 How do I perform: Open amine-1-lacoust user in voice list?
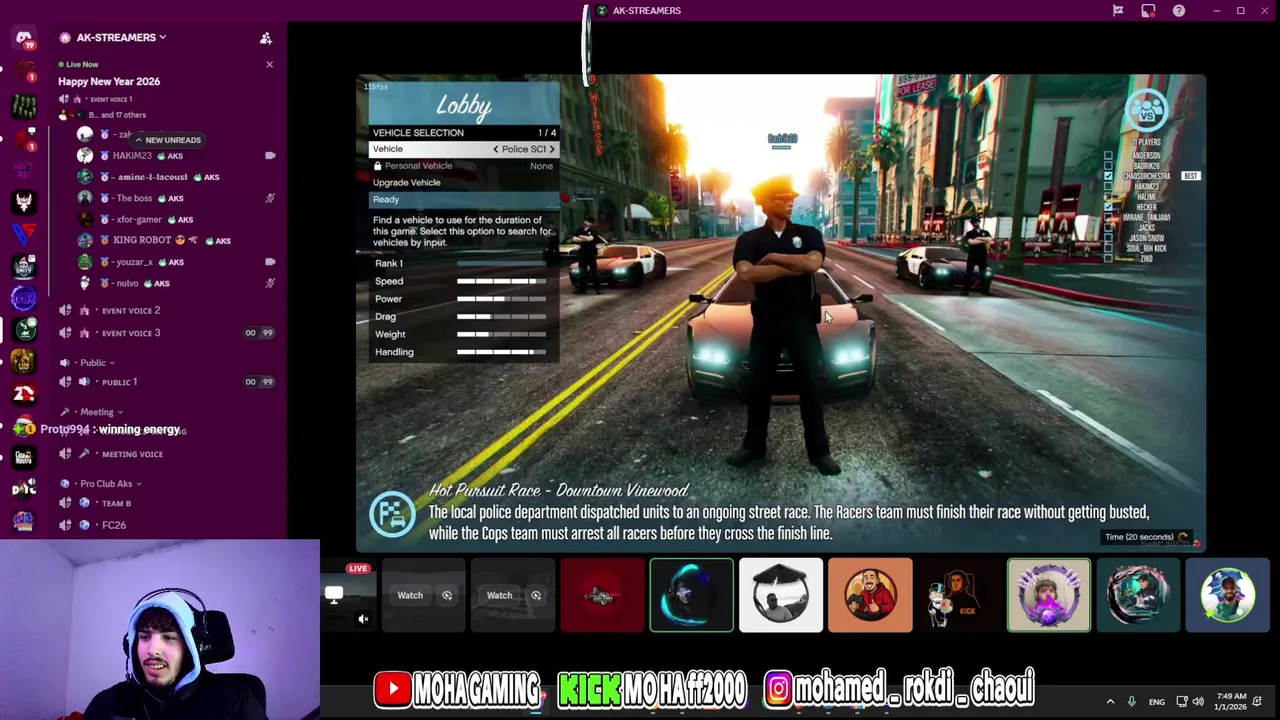coord(153,177)
